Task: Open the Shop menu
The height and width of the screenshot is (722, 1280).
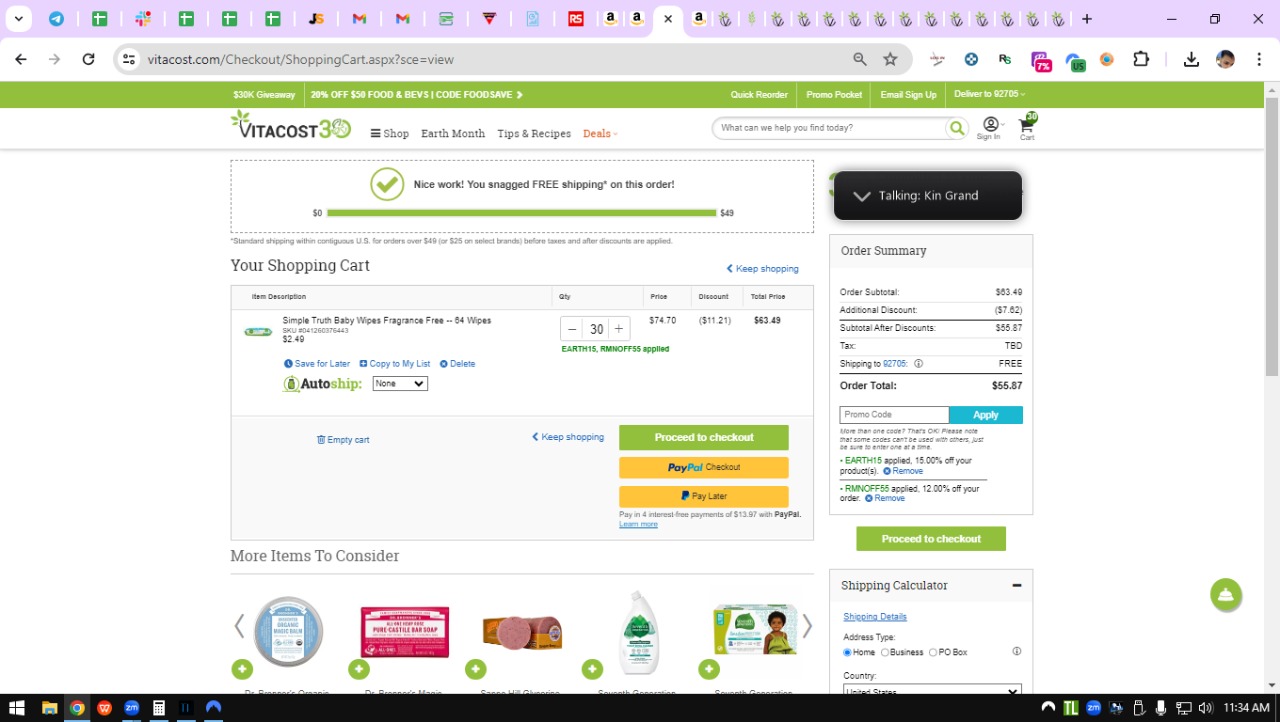Action: coord(389,133)
